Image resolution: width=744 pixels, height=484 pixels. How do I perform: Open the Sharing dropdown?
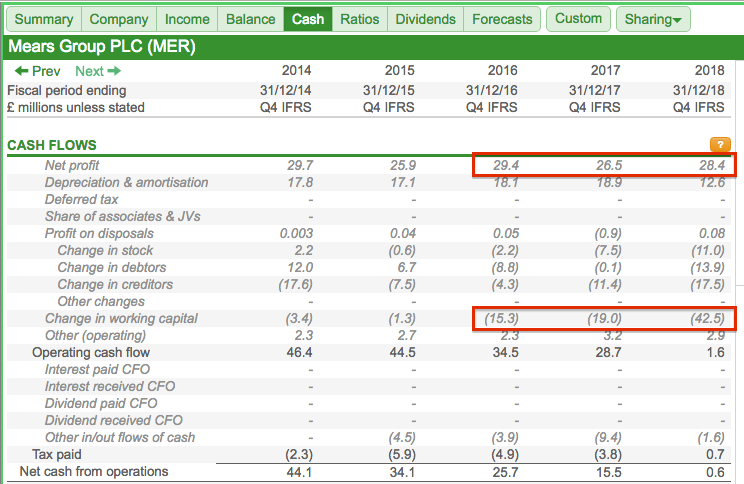(x=653, y=19)
